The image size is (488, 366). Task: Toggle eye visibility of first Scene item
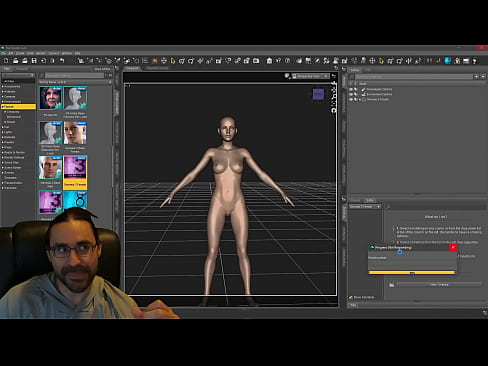point(351,89)
